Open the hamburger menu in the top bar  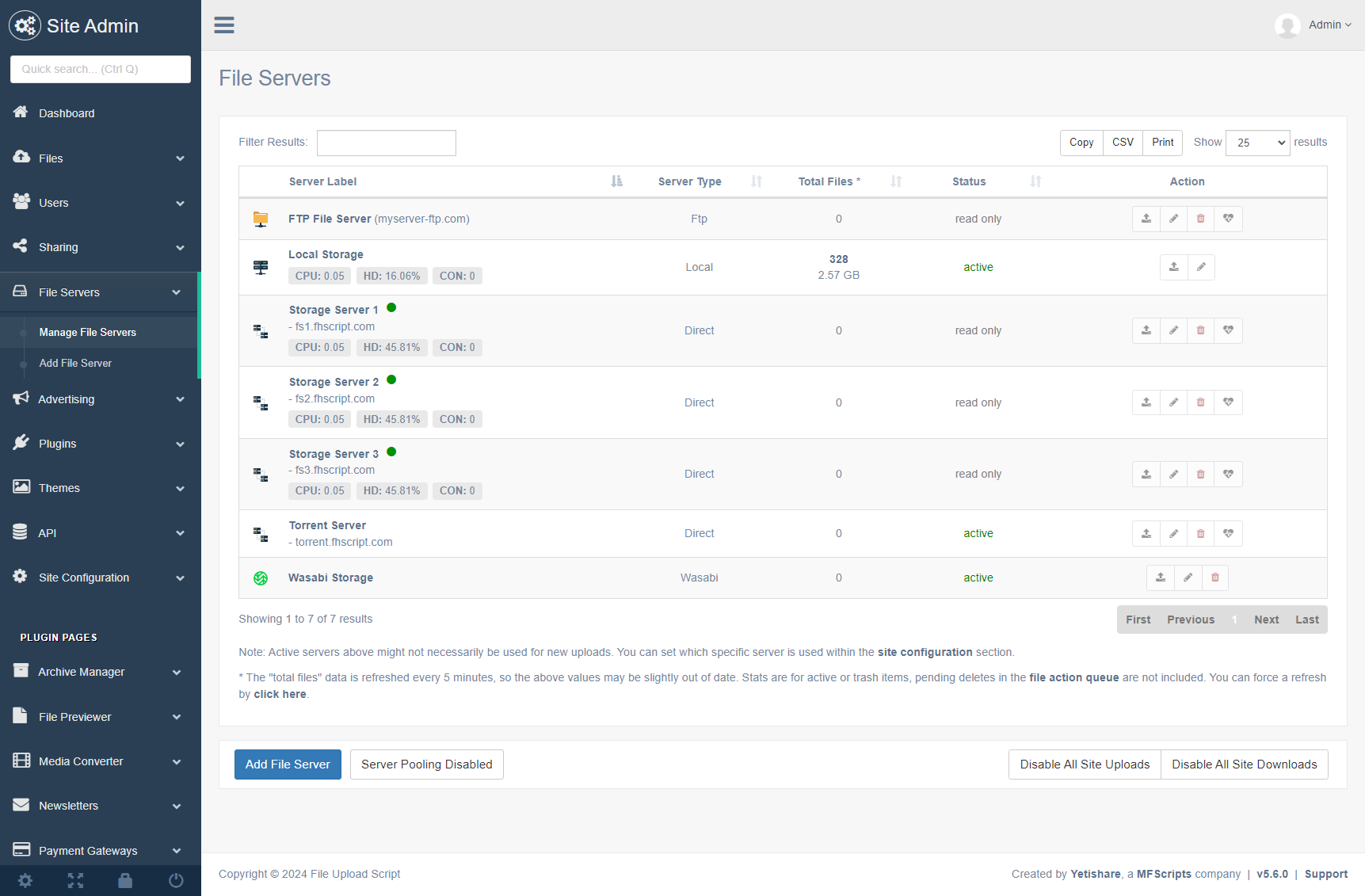pos(224,25)
